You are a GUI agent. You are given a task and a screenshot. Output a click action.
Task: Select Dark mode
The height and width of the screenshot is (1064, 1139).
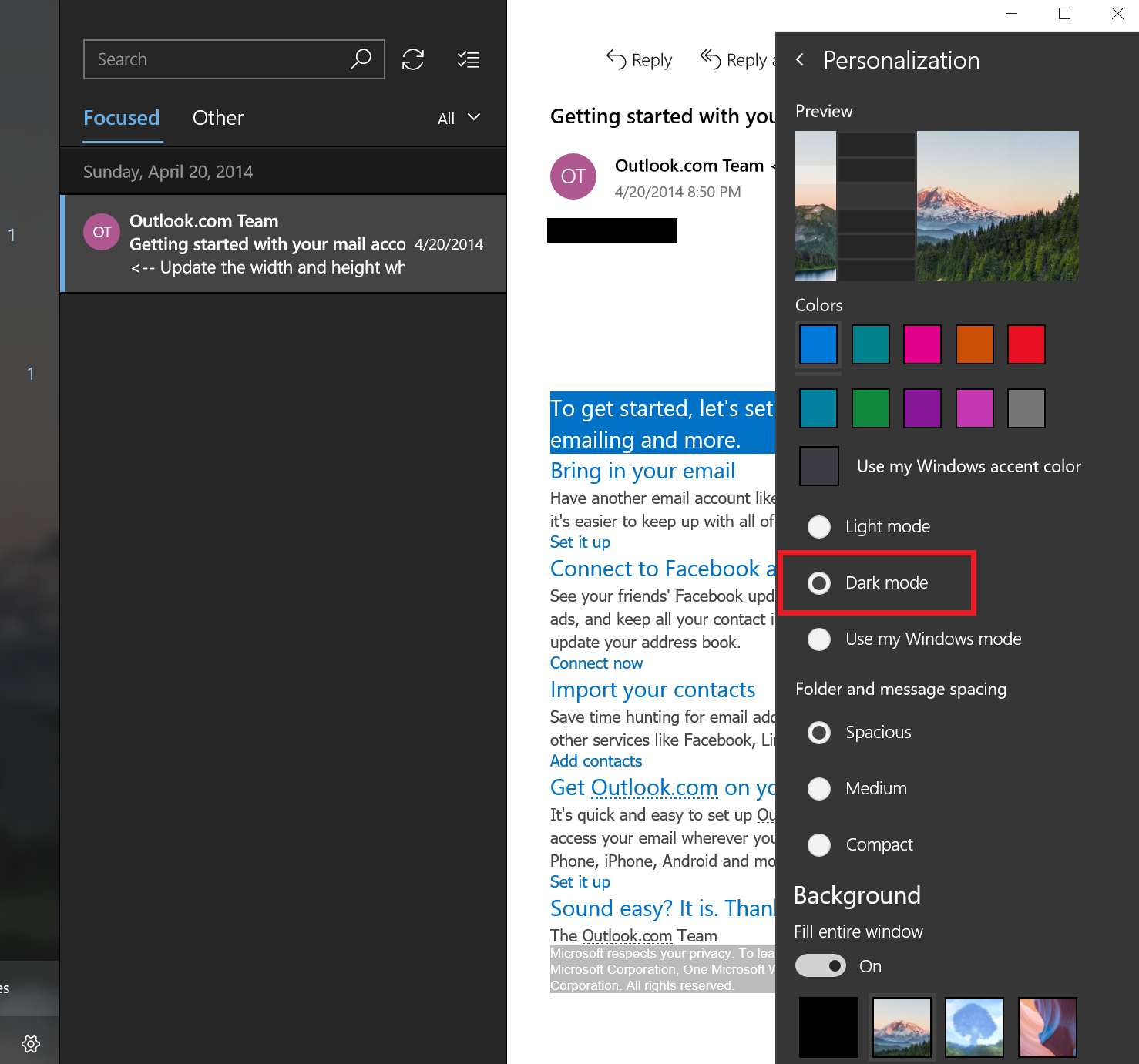tap(868, 583)
